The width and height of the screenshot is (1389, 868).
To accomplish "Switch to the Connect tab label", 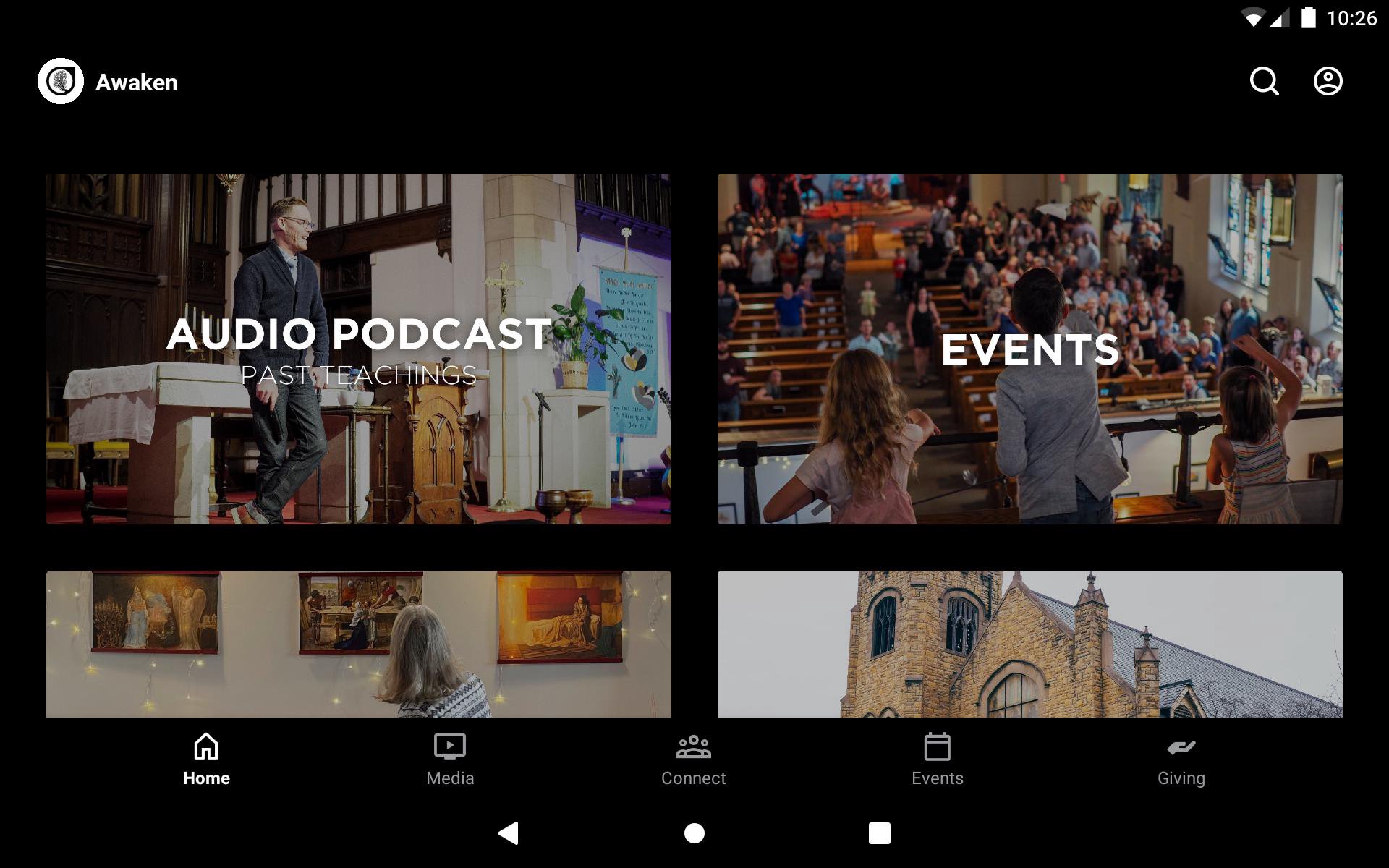I will pyautogui.click(x=693, y=778).
